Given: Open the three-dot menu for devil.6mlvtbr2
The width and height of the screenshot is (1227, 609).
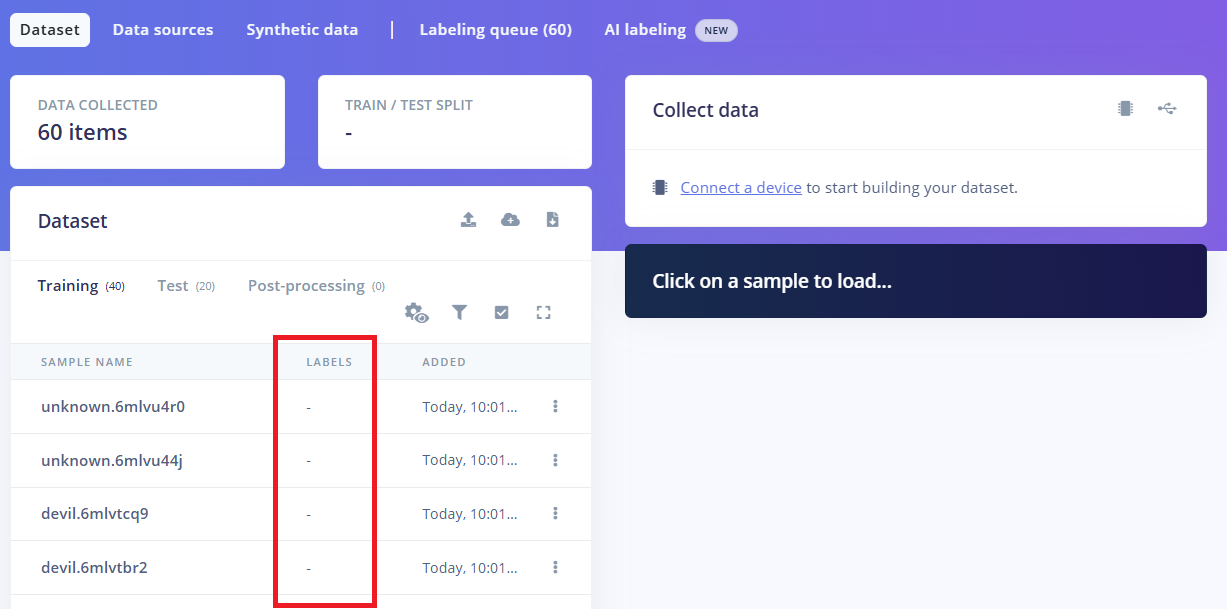Looking at the screenshot, I should [555, 567].
